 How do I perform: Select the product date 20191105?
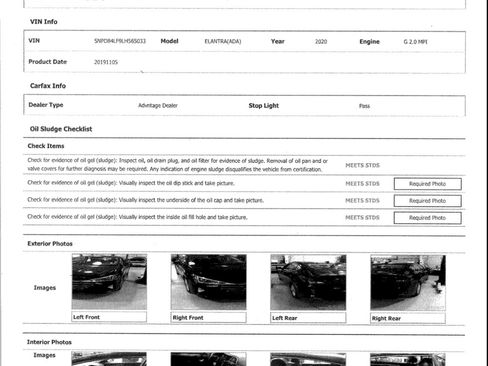pos(106,62)
